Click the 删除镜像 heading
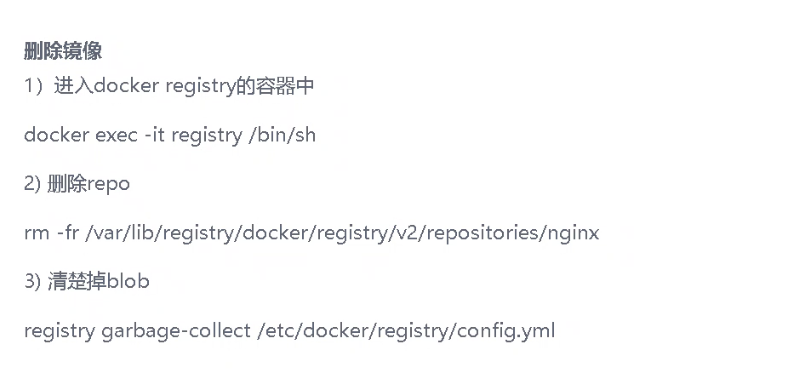Image resolution: width=789 pixels, height=369 pixels. (x=63, y=51)
